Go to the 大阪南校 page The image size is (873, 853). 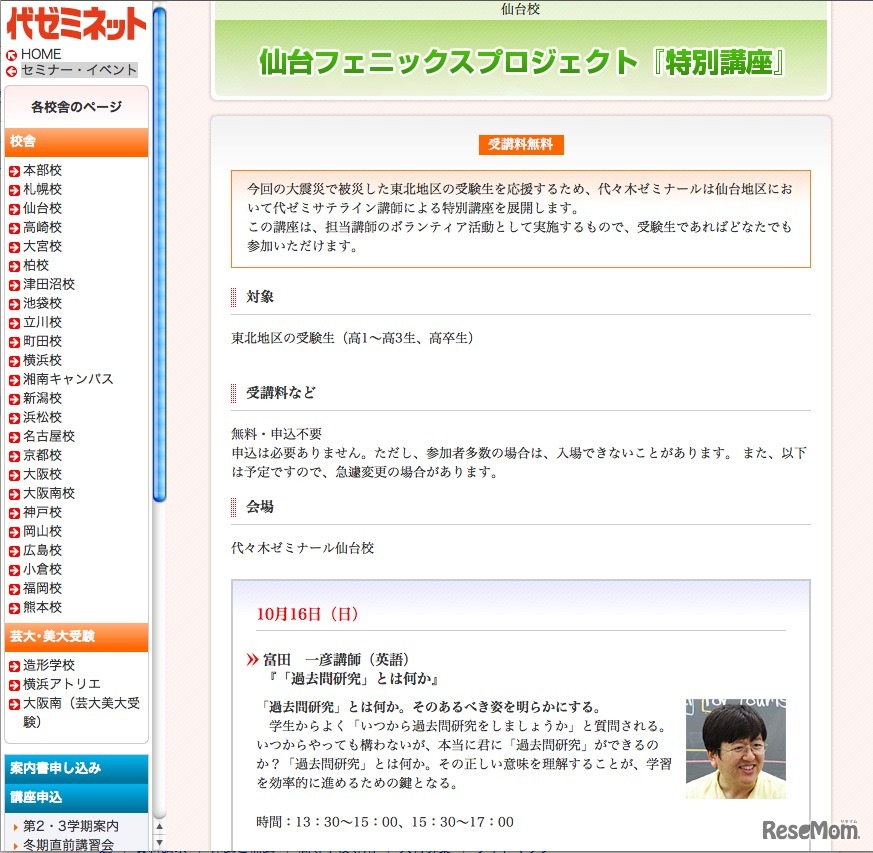tap(48, 493)
